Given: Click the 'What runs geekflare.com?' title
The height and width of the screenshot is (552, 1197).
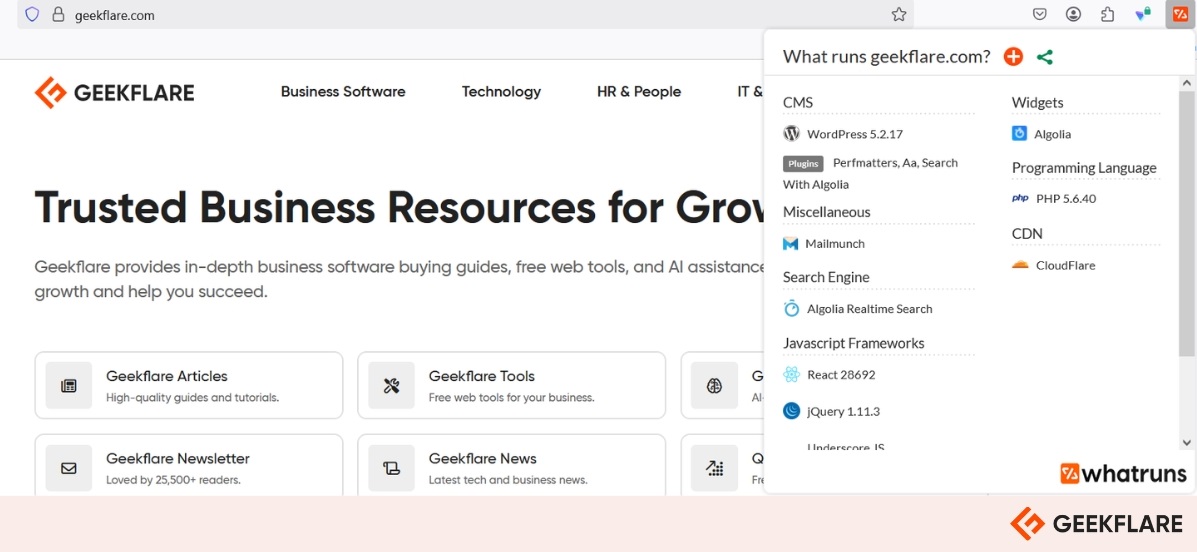Looking at the screenshot, I should pos(886,56).
